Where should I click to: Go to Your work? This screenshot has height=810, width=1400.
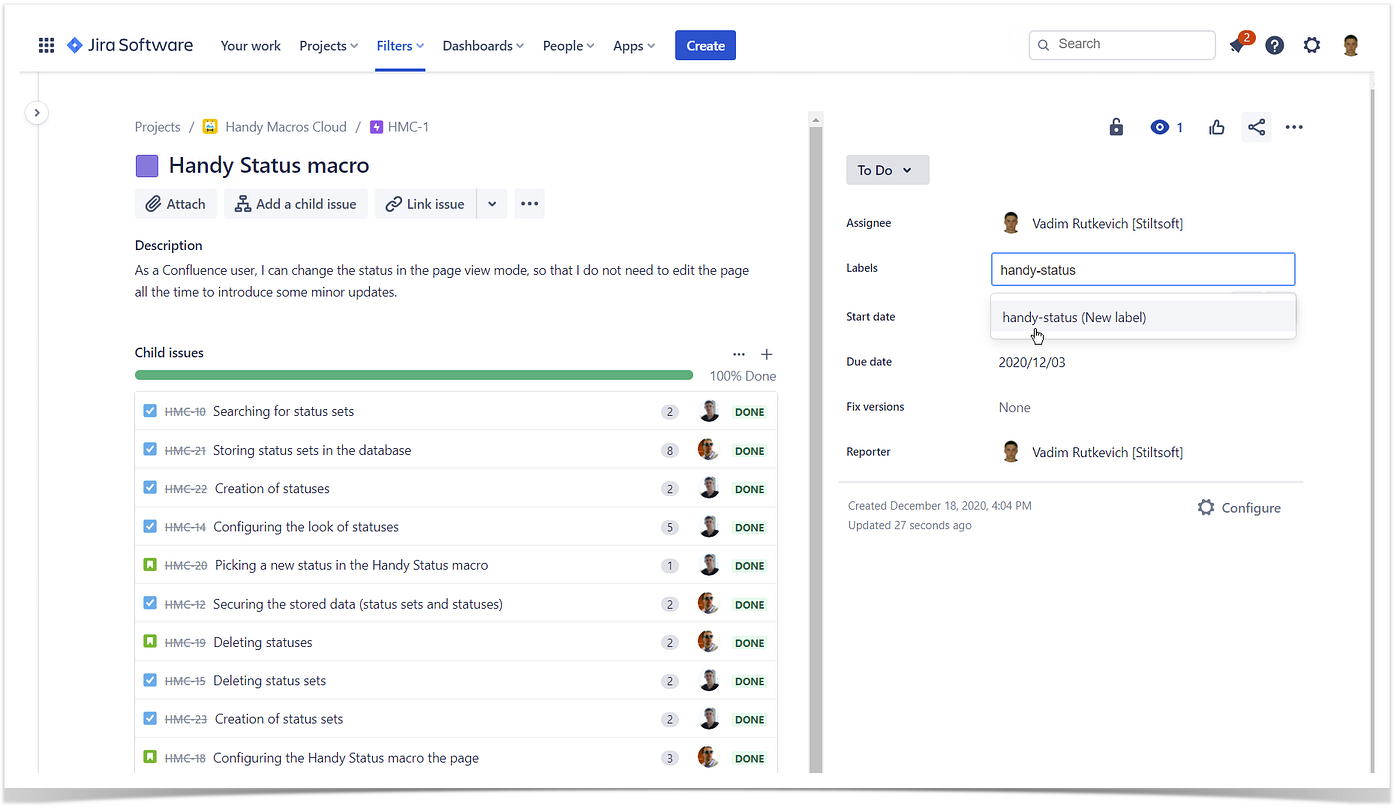pos(250,46)
